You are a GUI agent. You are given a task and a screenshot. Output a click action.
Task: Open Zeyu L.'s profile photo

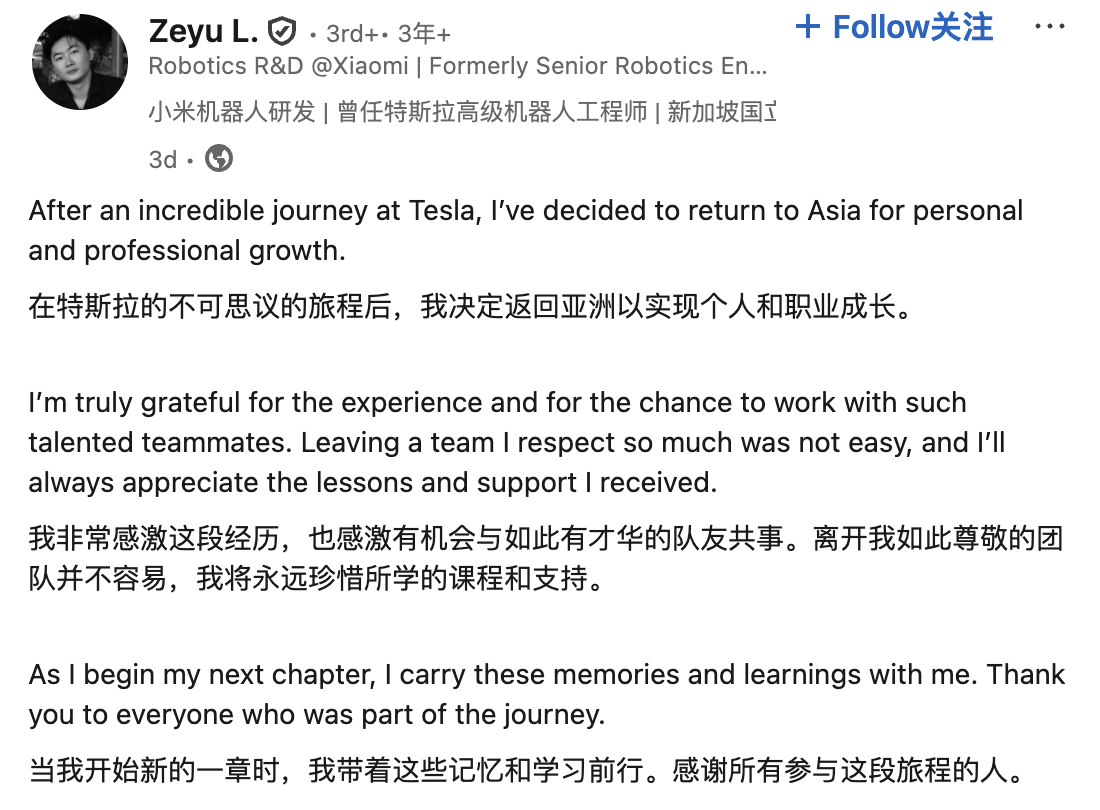pyautogui.click(x=81, y=62)
